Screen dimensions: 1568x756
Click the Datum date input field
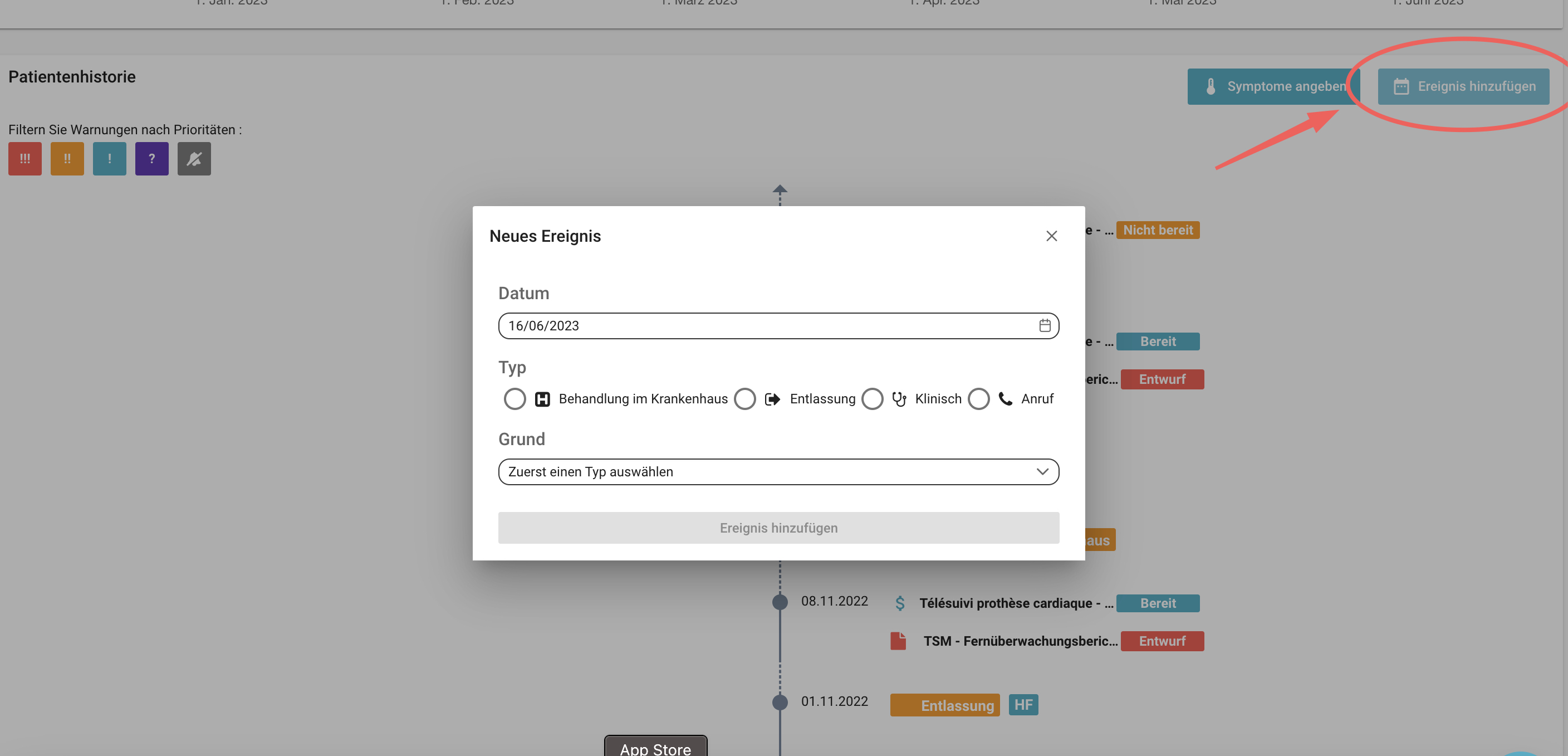(778, 326)
